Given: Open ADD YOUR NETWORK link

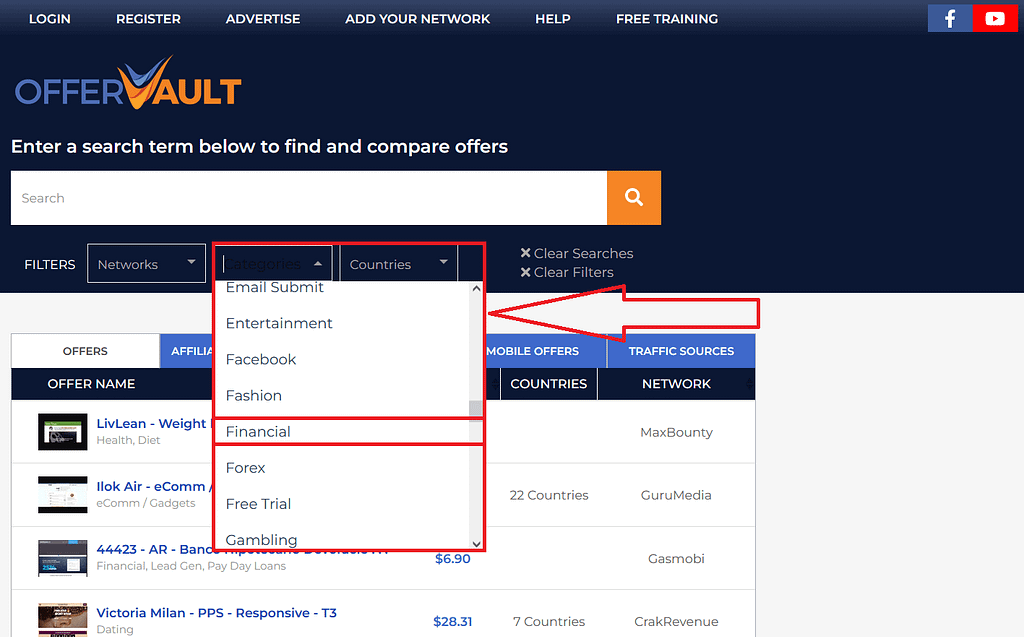Looking at the screenshot, I should pyautogui.click(x=417, y=19).
